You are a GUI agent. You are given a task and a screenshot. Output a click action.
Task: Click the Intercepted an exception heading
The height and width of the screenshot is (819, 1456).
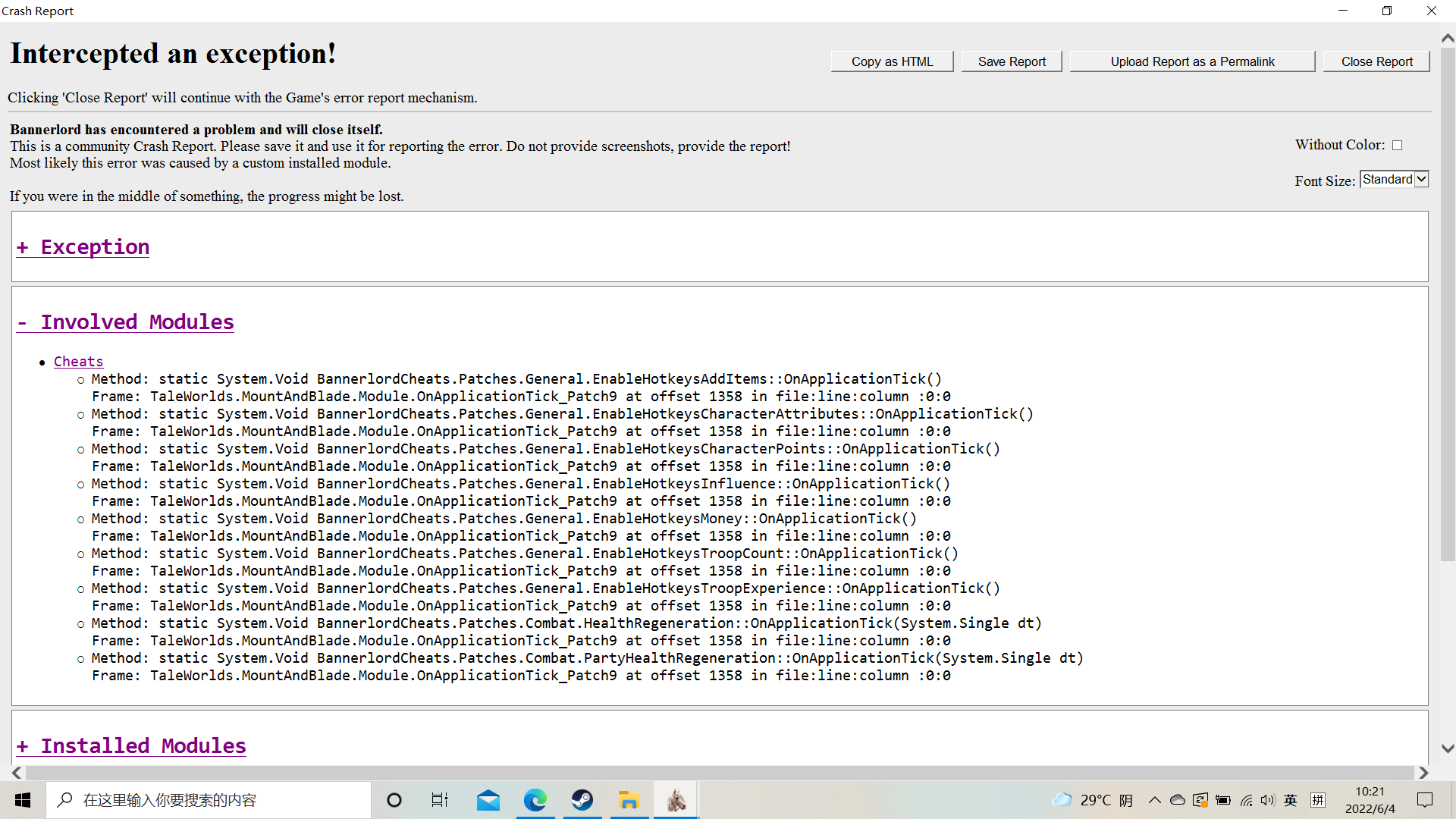tap(173, 54)
